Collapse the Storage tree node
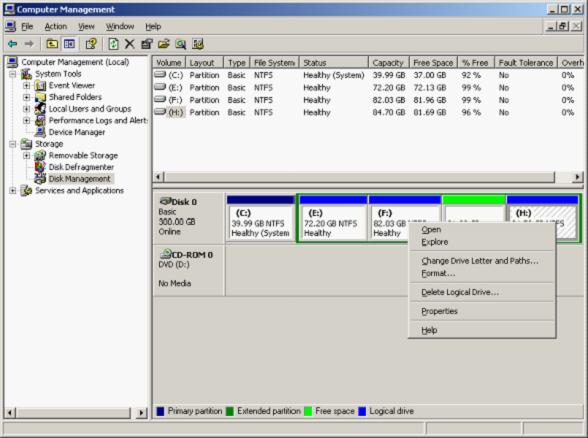This screenshot has height=438, width=588. click(x=13, y=144)
